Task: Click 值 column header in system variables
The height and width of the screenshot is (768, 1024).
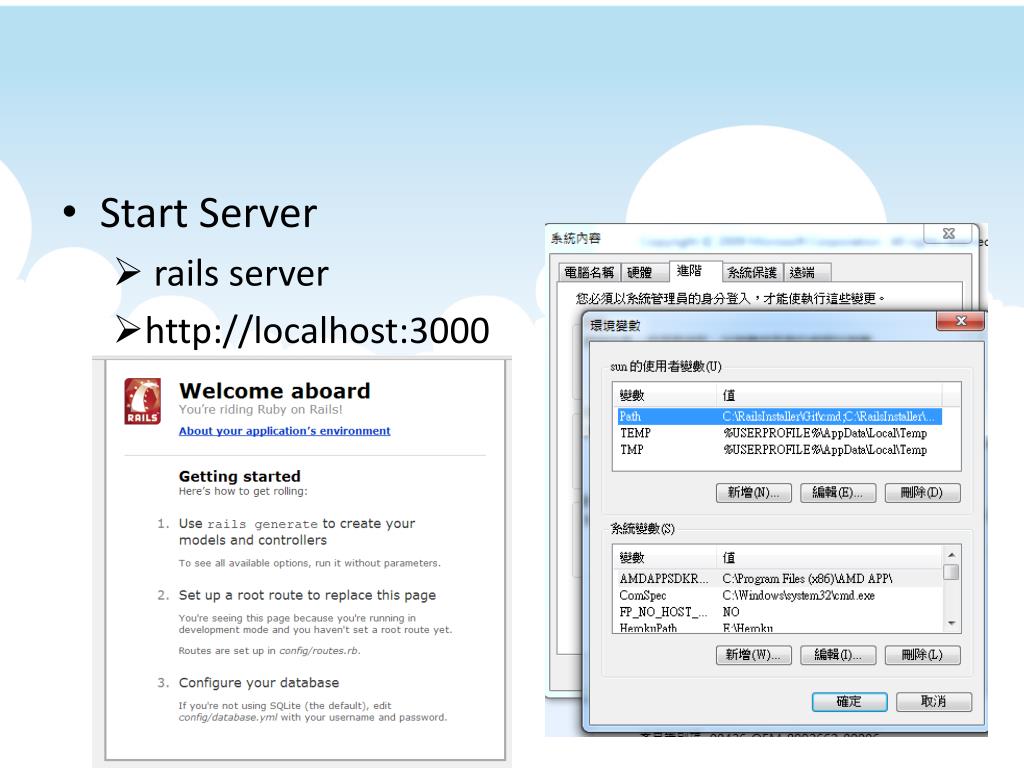Action: click(x=829, y=557)
